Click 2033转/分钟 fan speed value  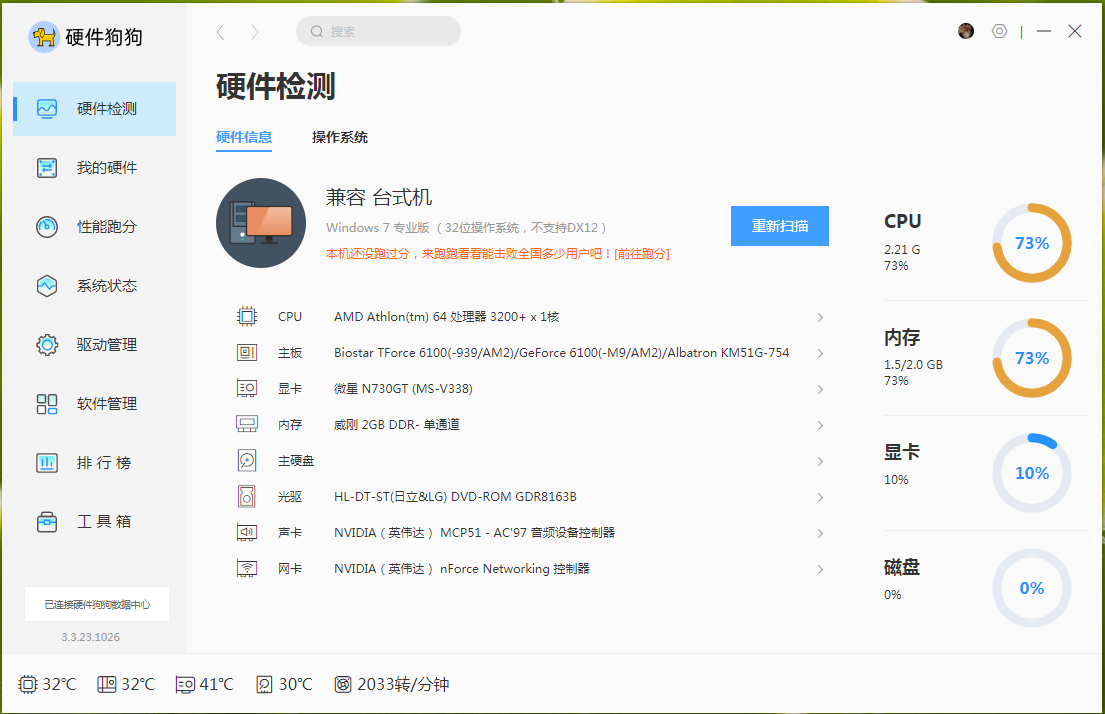click(x=403, y=684)
